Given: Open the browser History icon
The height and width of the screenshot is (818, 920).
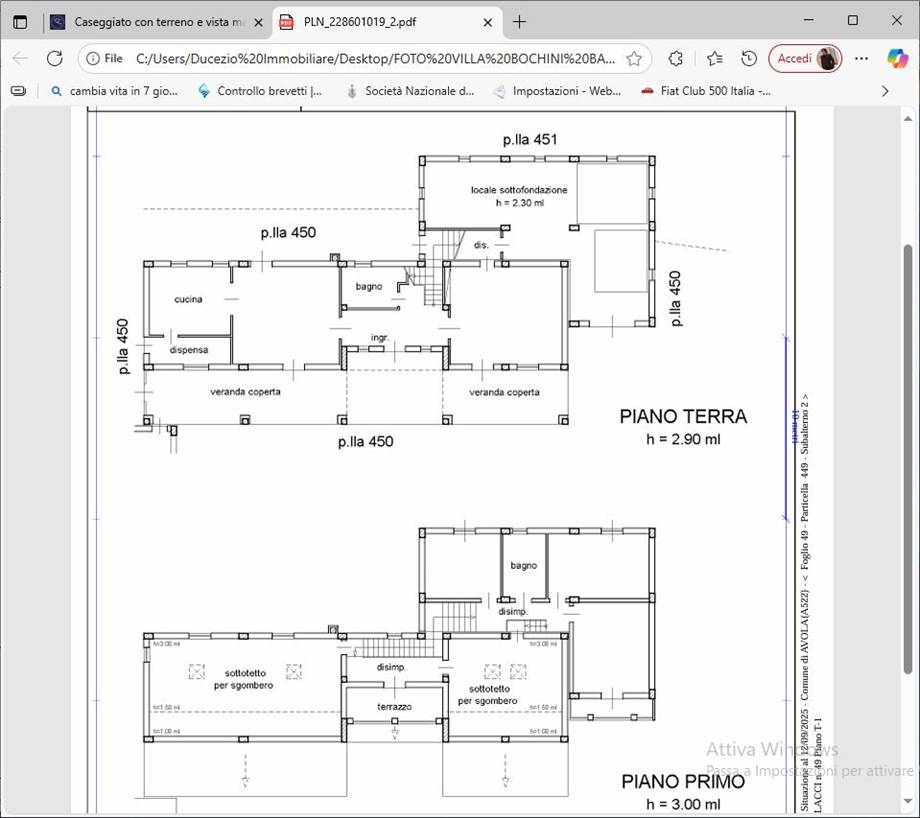Looking at the screenshot, I should (748, 58).
